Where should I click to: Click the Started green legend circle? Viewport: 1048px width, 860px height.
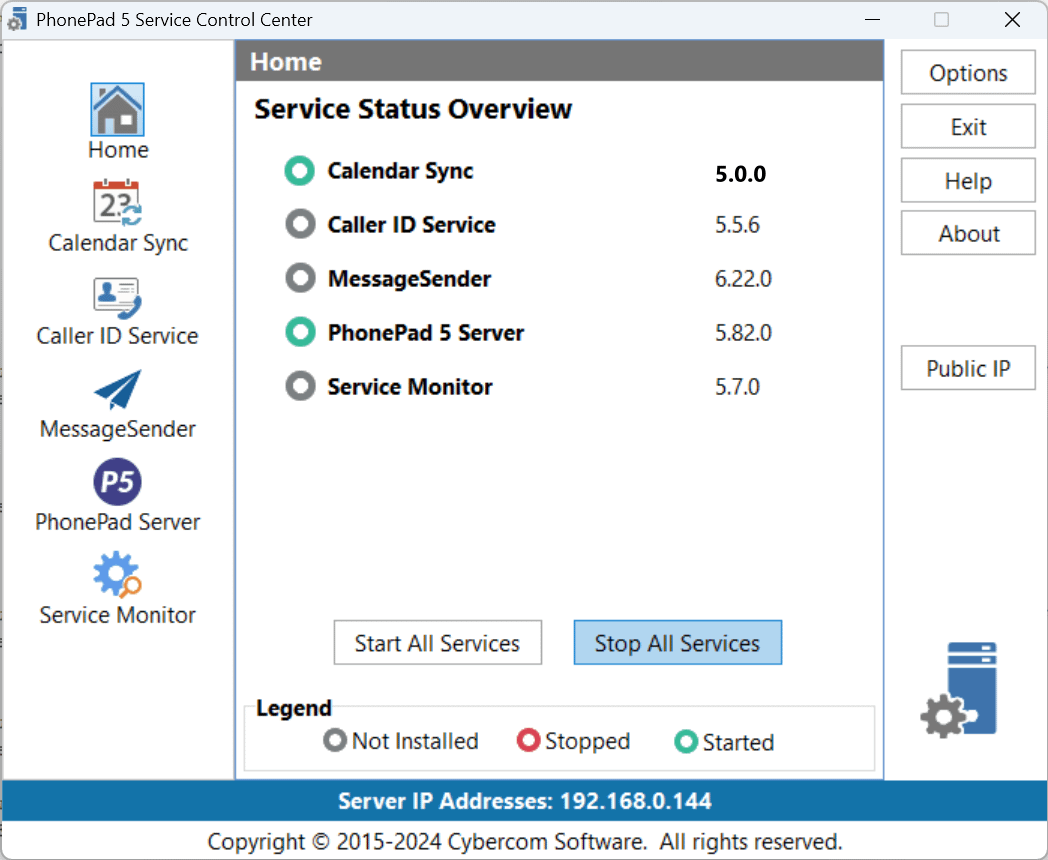click(x=686, y=742)
